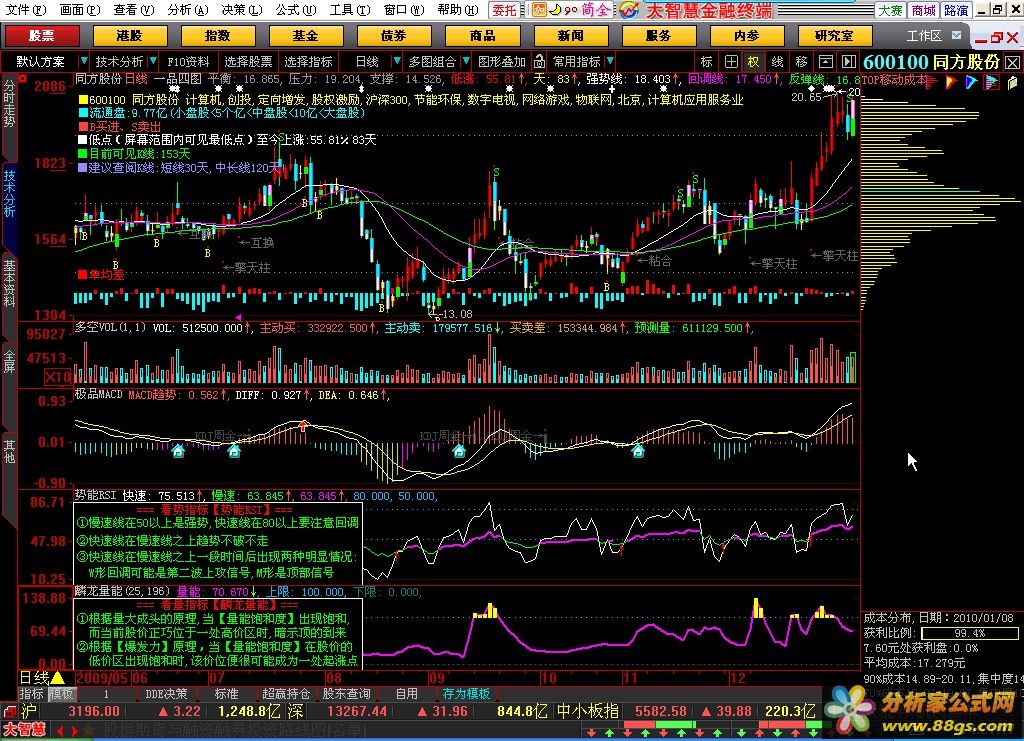
Task: Toggle the 权 adjustment button
Action: tap(754, 62)
